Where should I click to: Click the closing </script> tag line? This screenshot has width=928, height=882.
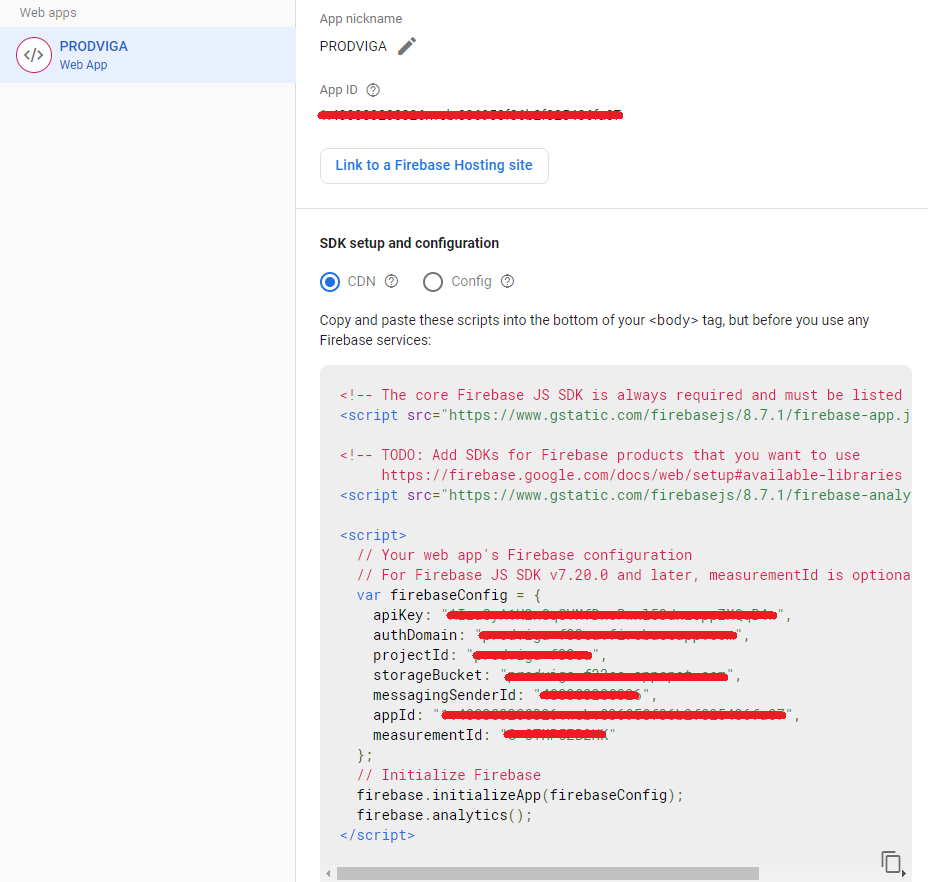pos(377,835)
